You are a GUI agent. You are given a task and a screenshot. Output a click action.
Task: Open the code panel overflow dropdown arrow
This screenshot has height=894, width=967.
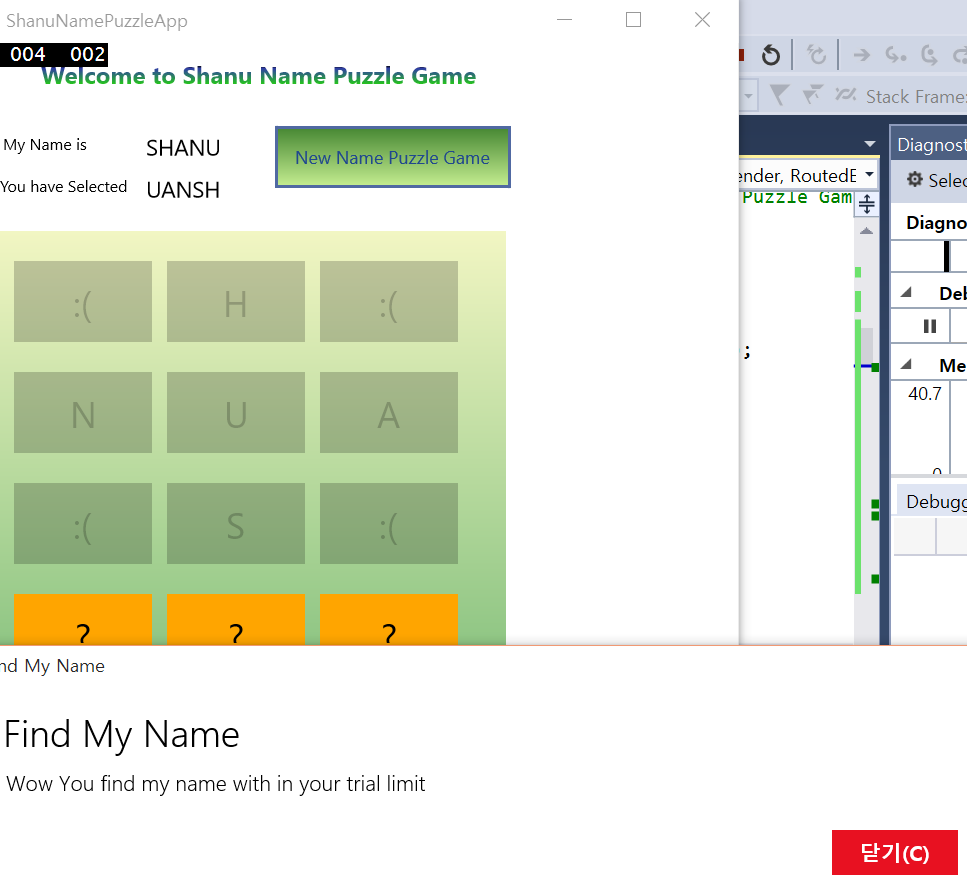pos(870,144)
